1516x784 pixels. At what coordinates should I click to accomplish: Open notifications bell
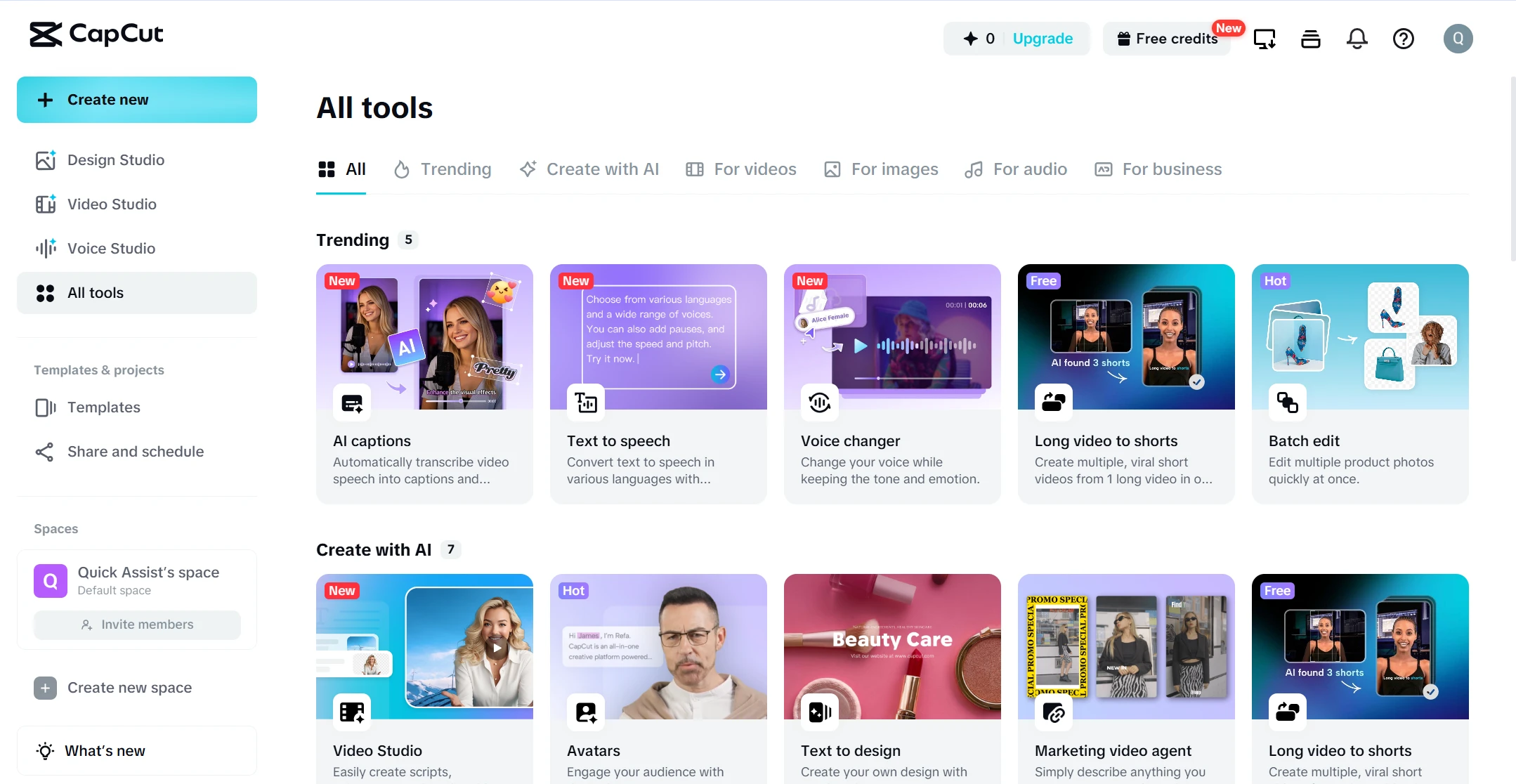(x=1357, y=39)
